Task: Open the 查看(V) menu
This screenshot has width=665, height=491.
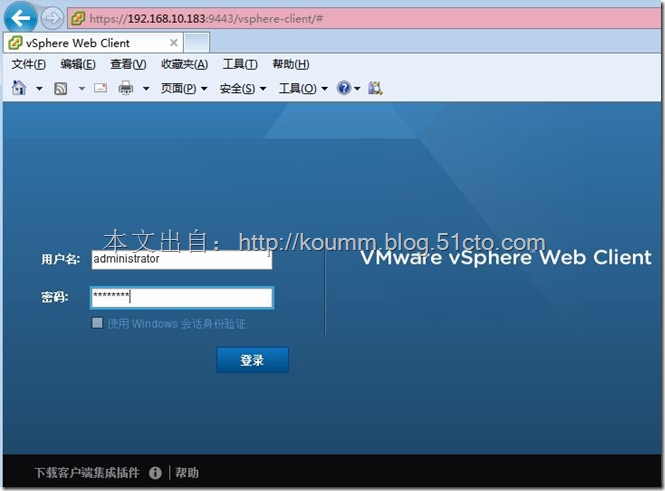Action: click(128, 64)
